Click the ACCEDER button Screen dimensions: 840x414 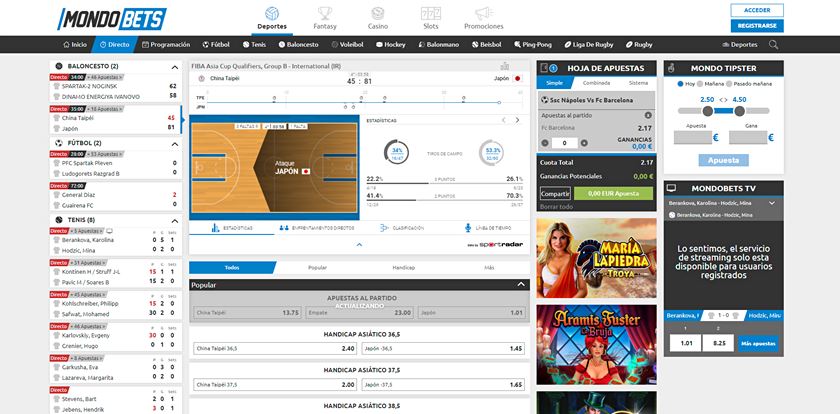click(x=757, y=10)
